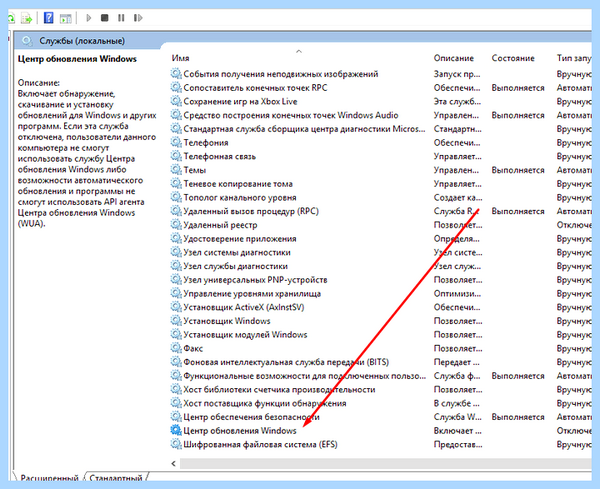Select Шифрованная файловая система (EFS)

(x=260, y=444)
